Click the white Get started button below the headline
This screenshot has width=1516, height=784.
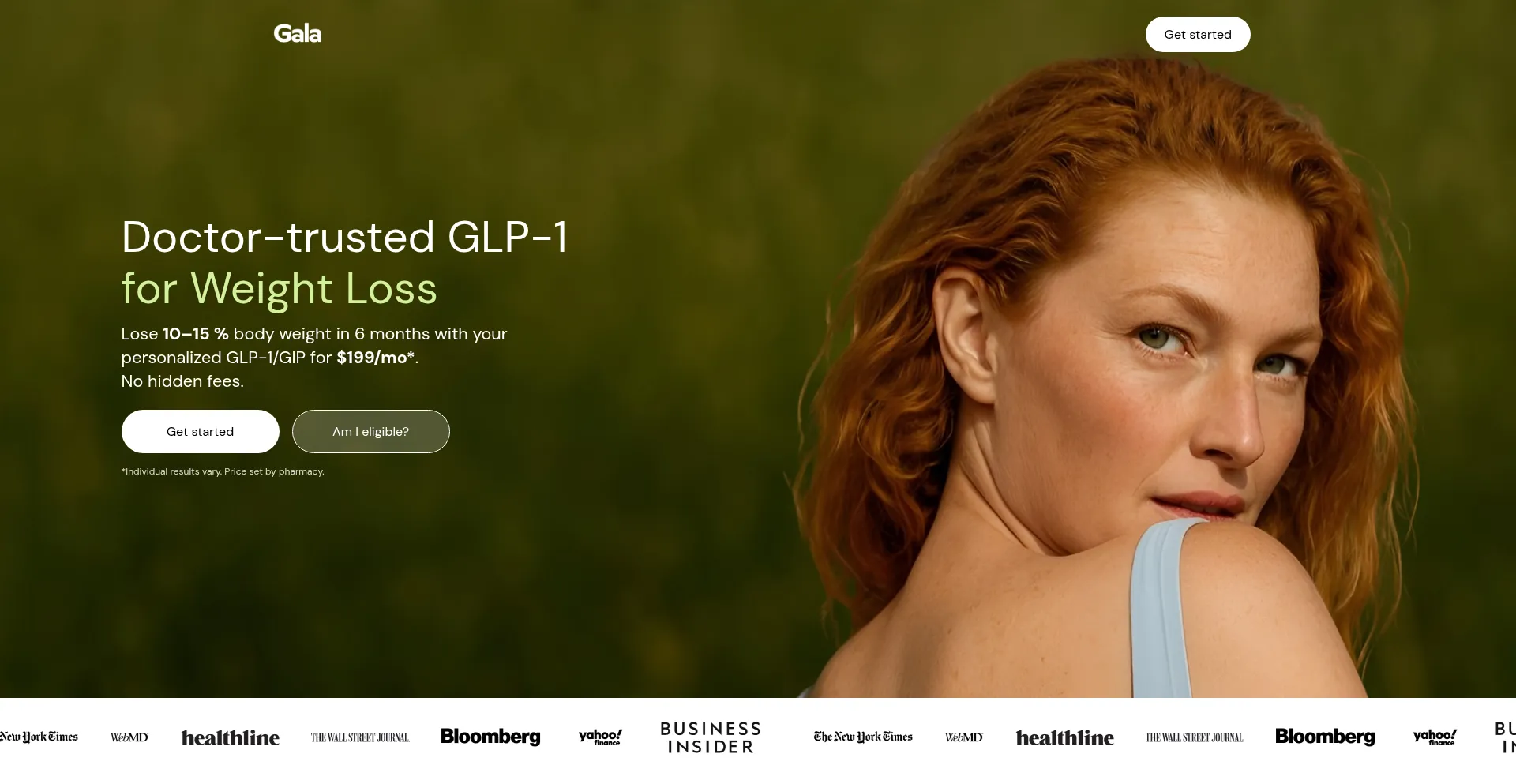tap(201, 432)
